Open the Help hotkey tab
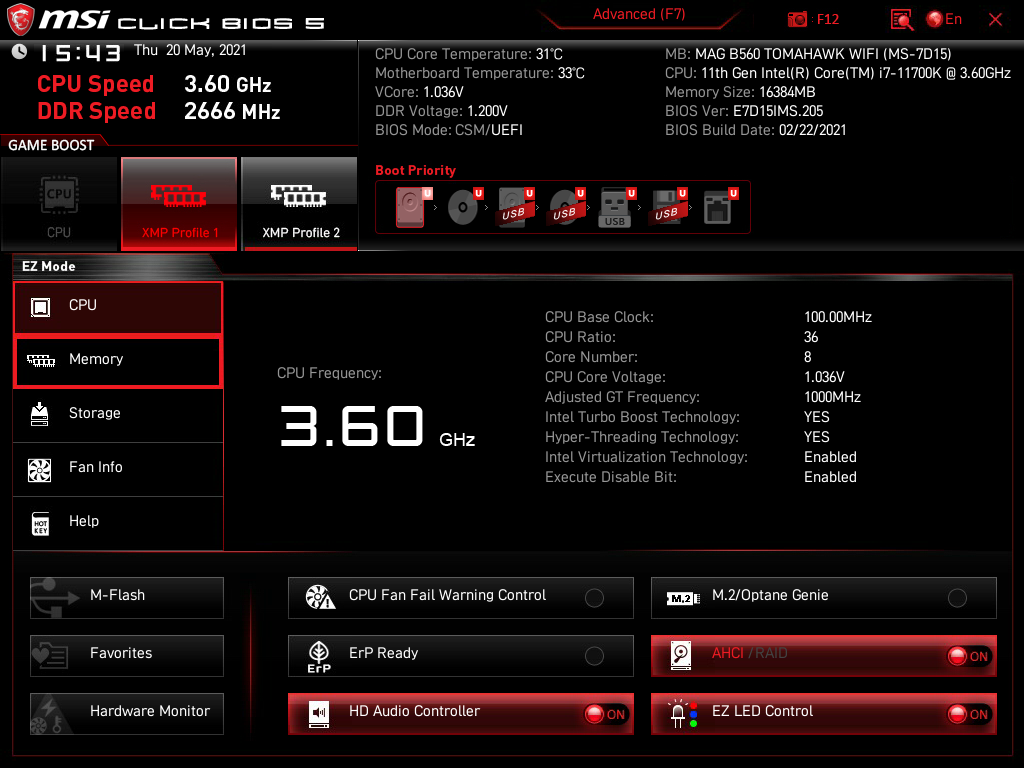The image size is (1024, 768). (118, 523)
